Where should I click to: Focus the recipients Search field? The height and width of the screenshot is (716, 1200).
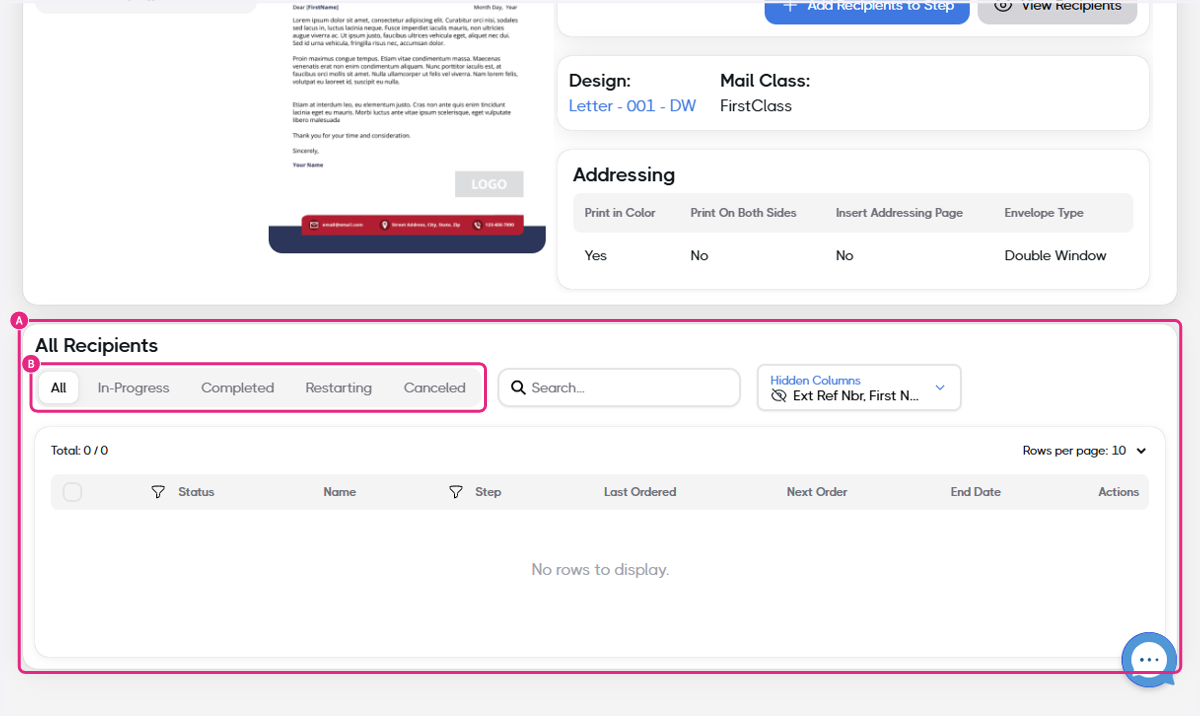pos(619,387)
